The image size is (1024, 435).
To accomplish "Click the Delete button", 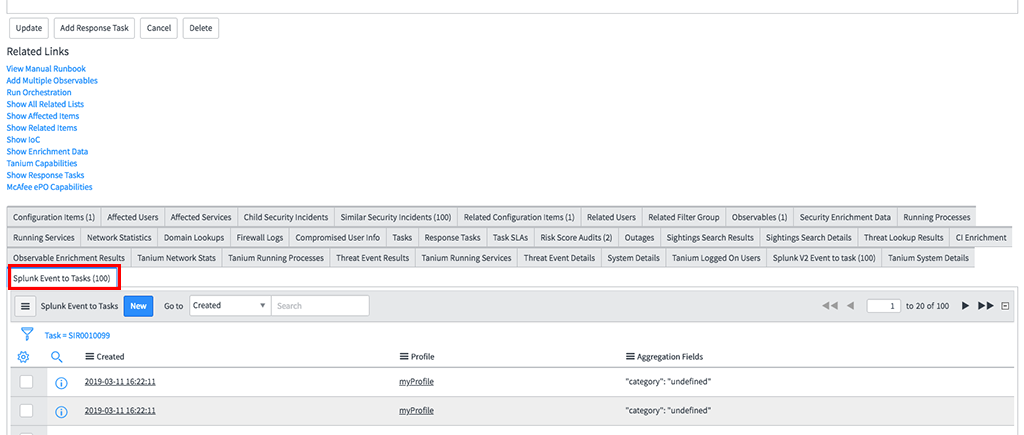I will (x=201, y=29).
